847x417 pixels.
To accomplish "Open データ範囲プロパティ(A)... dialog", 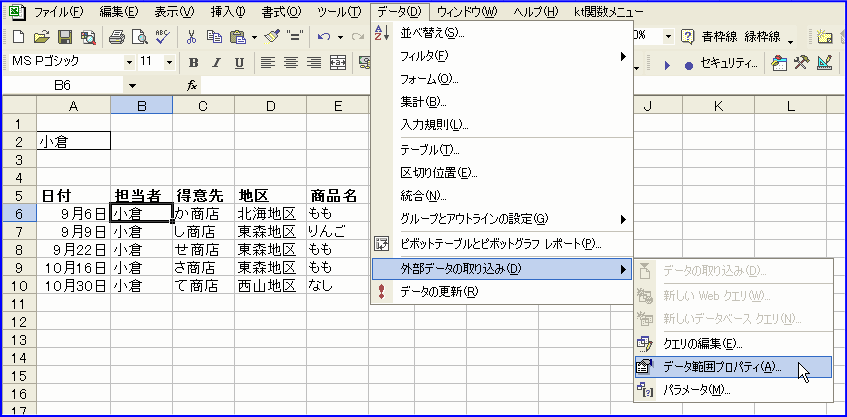I will 733,367.
